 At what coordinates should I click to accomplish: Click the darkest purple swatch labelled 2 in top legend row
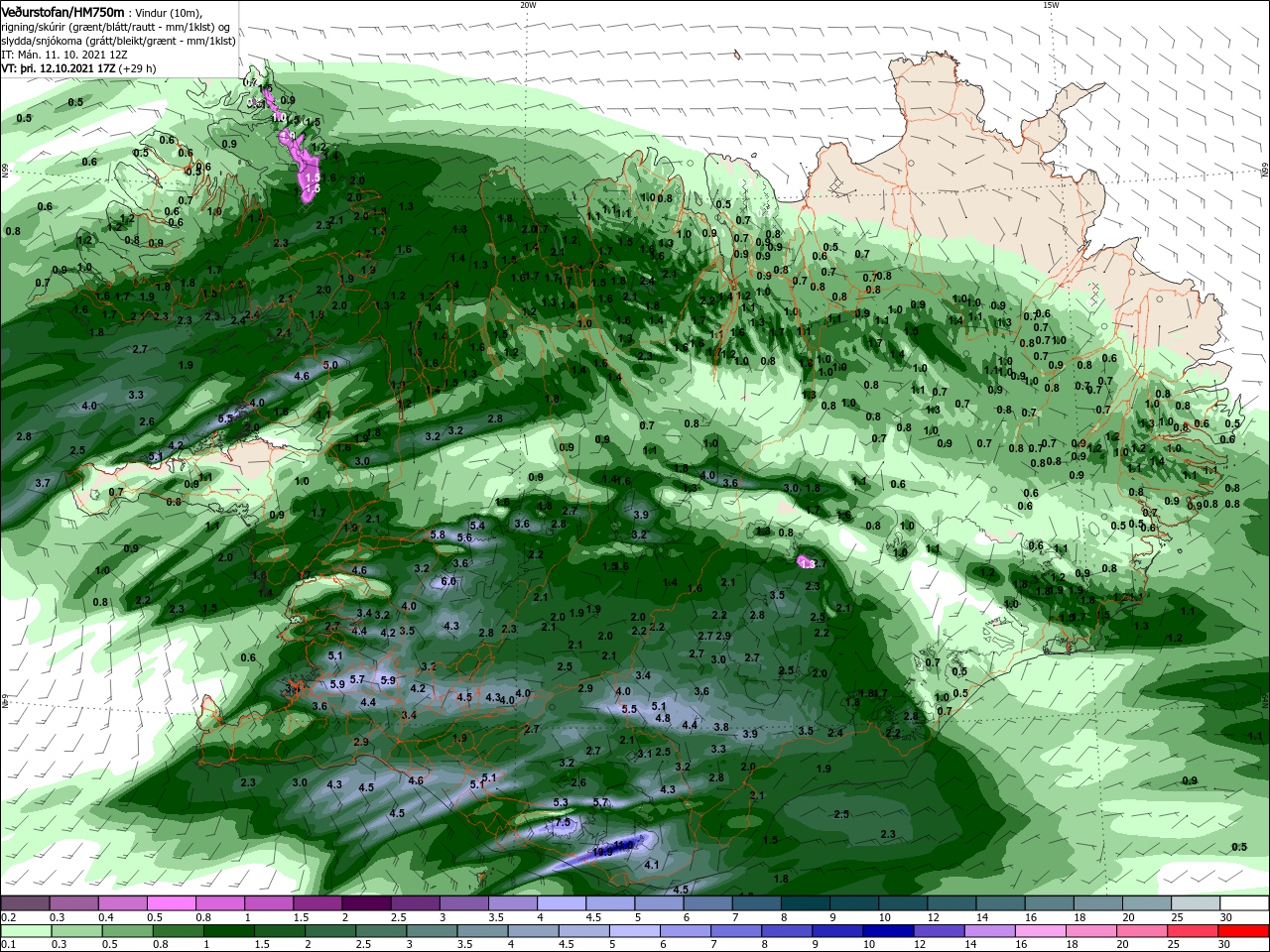click(366, 903)
